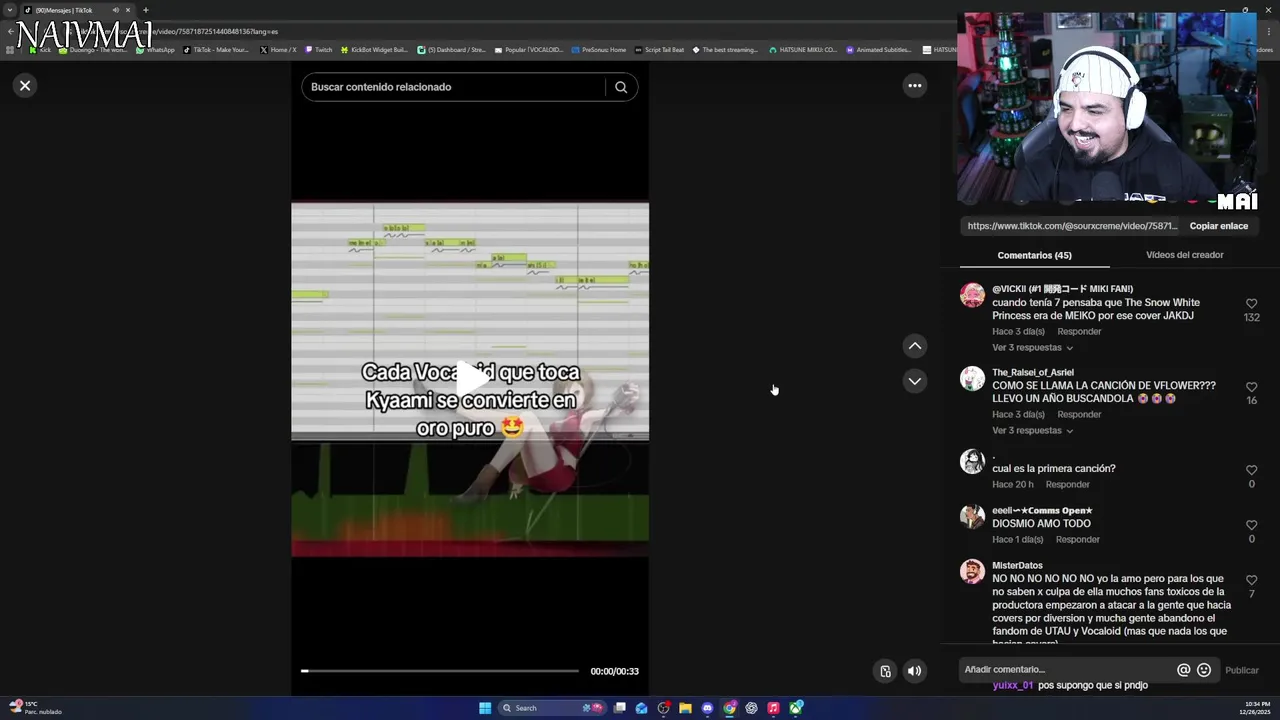Reply to @VICKII's comment via Responder
Screen dimensions: 1280x720
coord(1079,332)
